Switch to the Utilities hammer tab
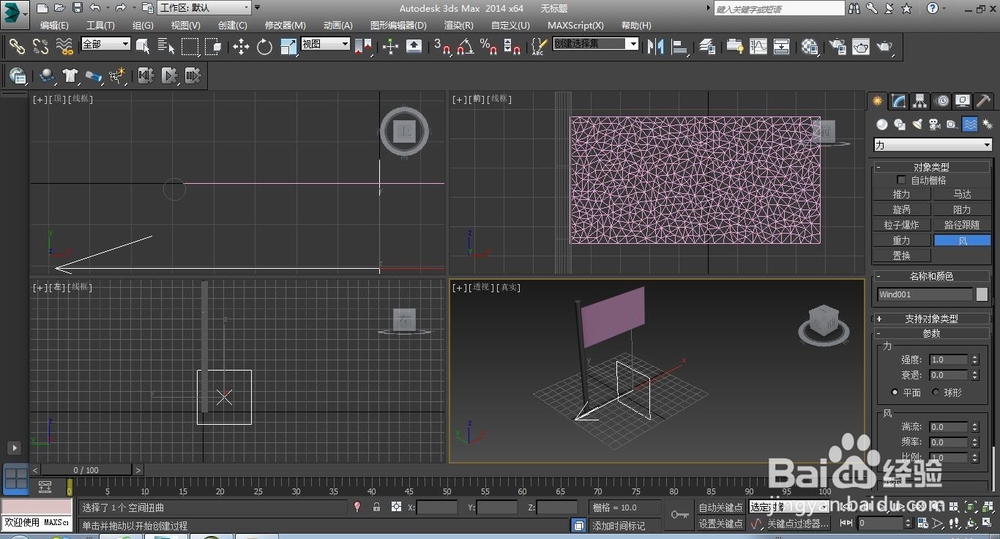This screenshot has width=1000, height=539. pos(983,101)
